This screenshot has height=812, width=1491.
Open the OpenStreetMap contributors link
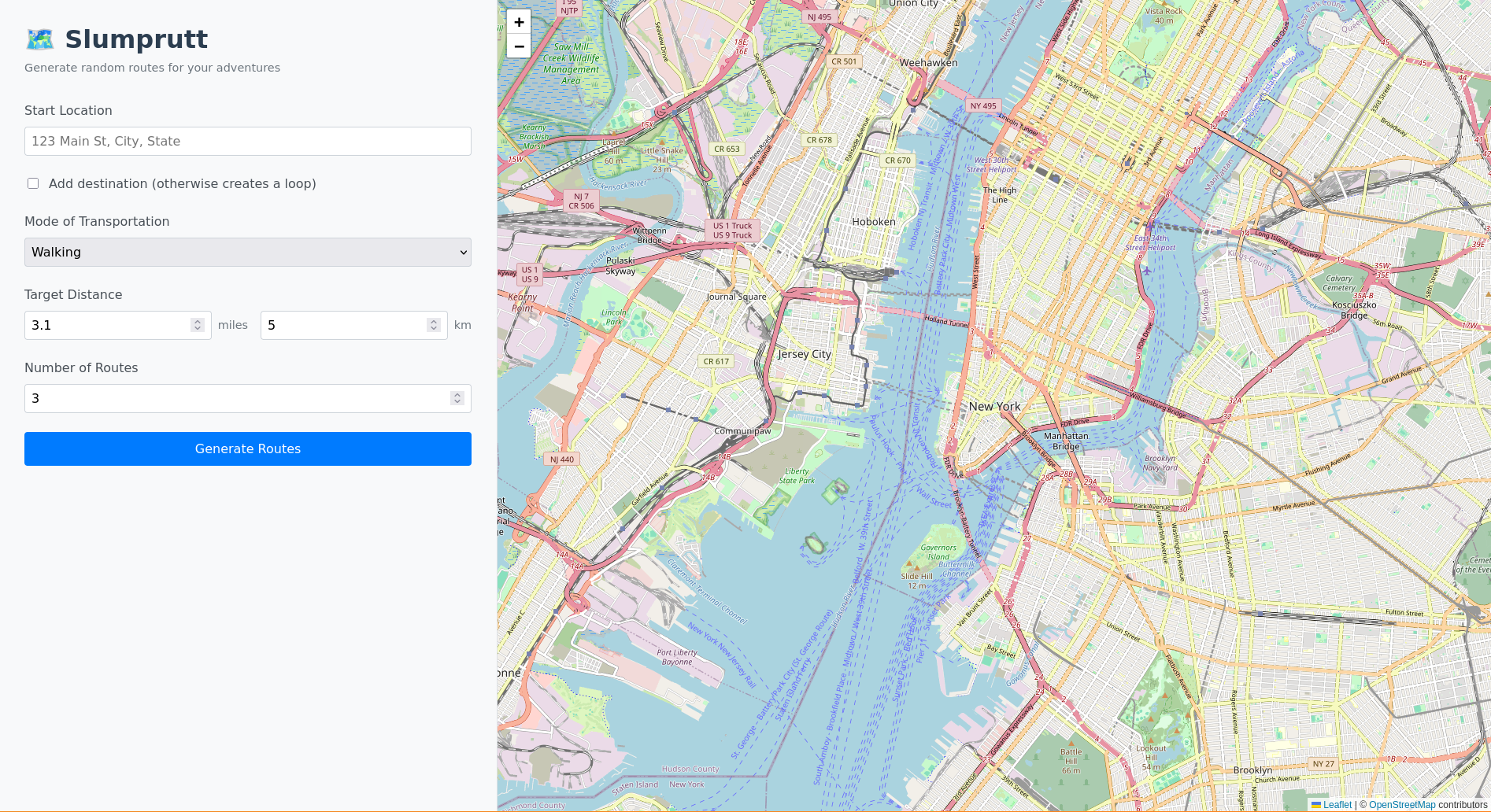pos(1402,805)
